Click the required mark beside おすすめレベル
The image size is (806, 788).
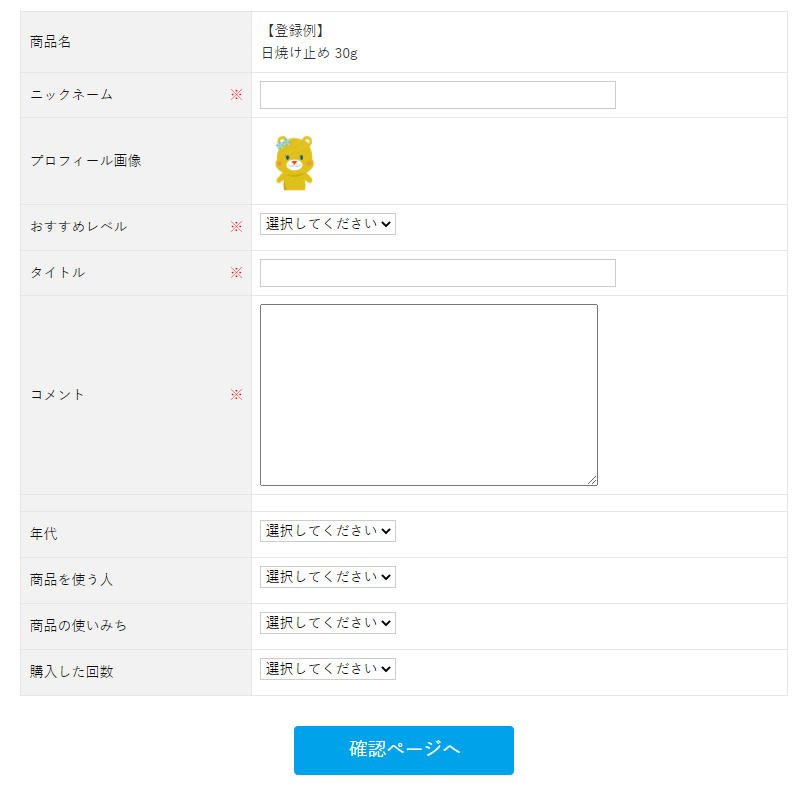[237, 227]
